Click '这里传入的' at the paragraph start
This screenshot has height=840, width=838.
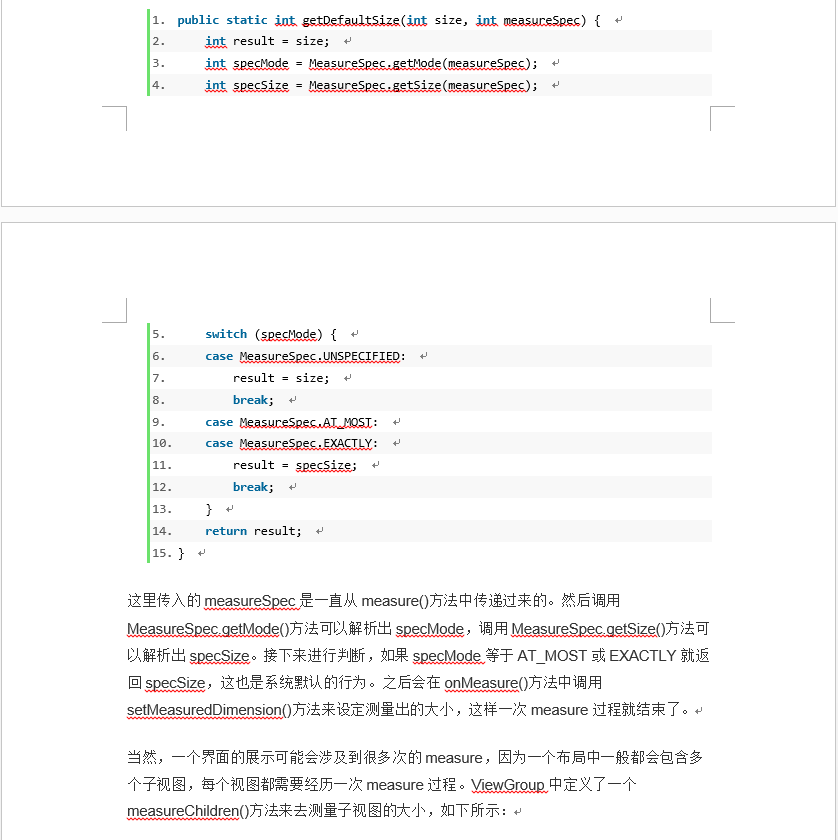point(164,601)
